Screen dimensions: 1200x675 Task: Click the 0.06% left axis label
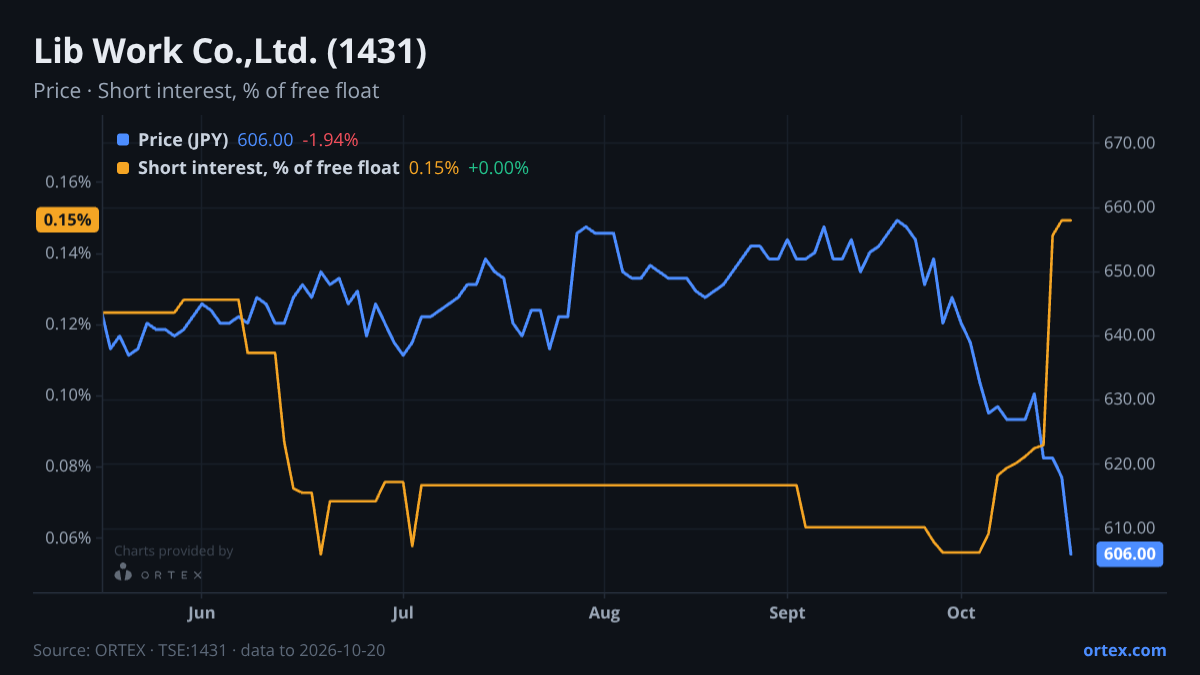(x=68, y=538)
